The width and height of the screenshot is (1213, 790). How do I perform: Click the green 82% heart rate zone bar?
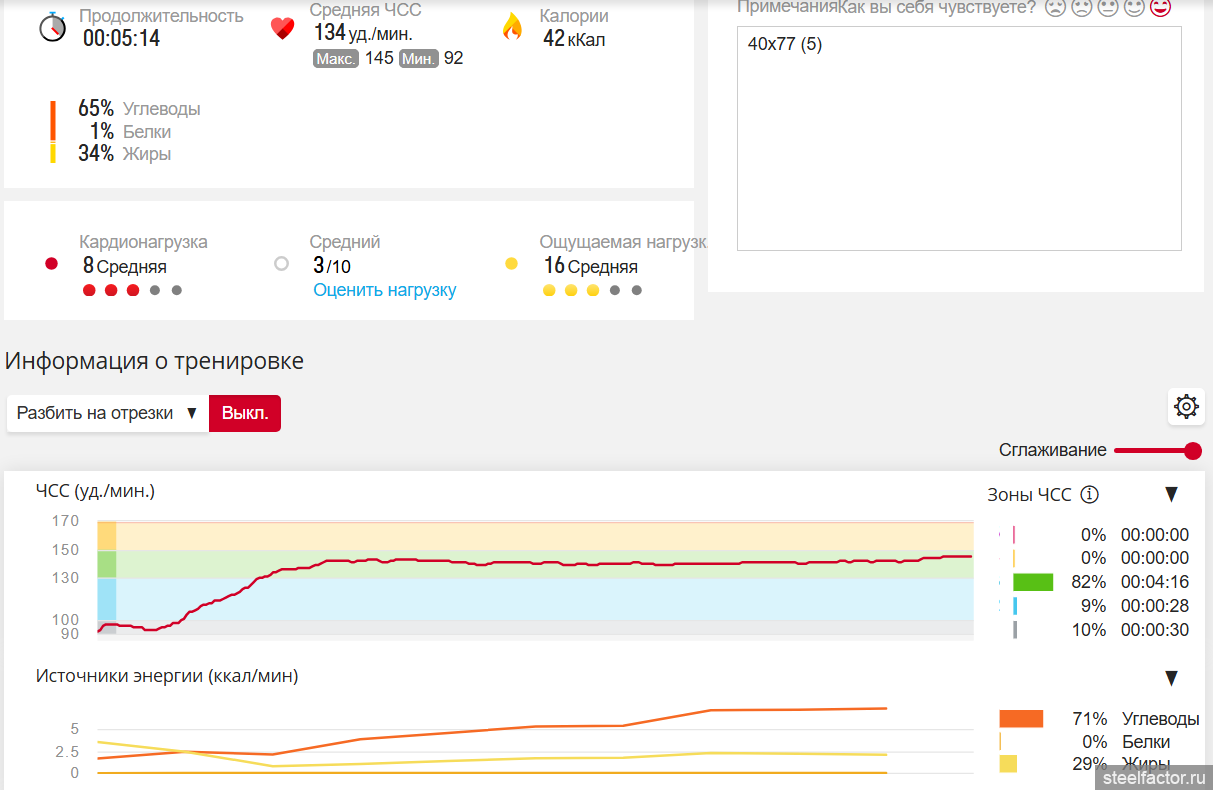[x=1032, y=582]
